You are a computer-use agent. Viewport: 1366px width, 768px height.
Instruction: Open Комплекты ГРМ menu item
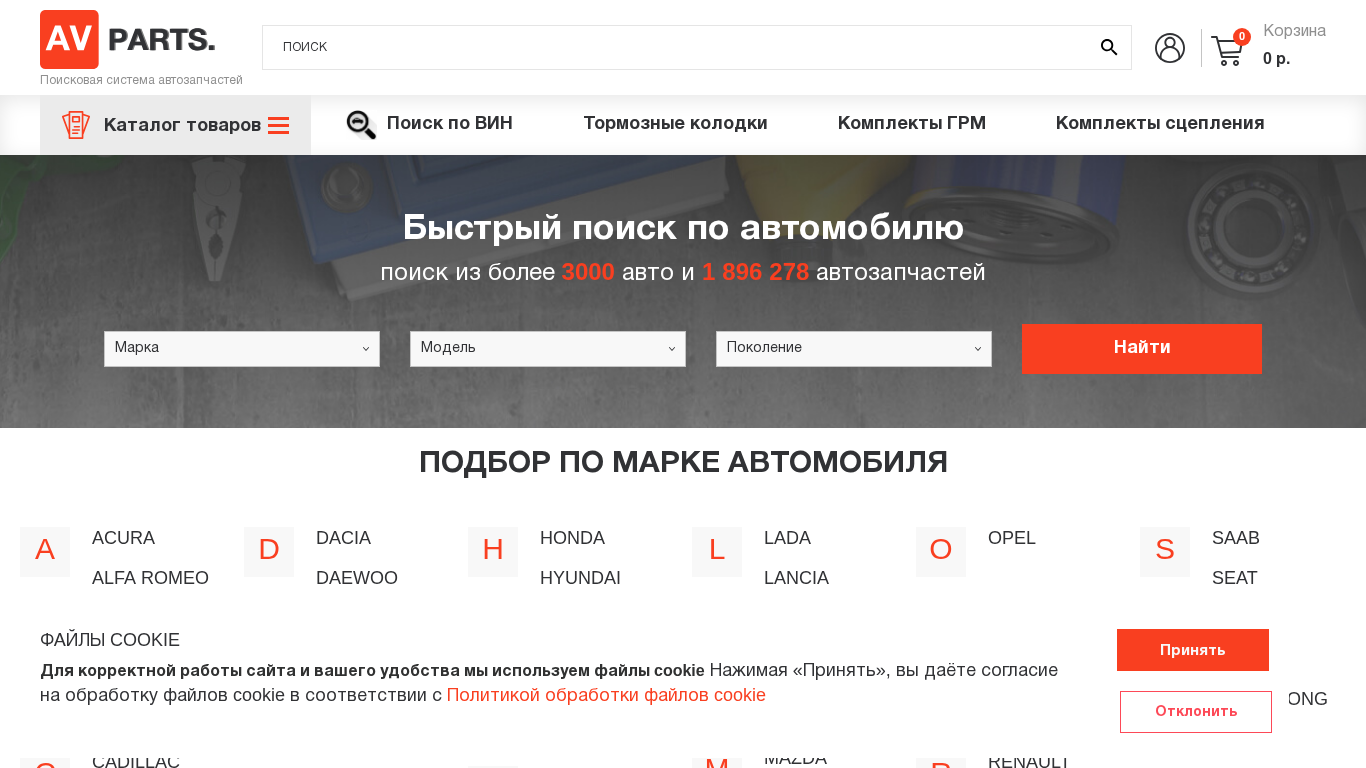tap(911, 124)
